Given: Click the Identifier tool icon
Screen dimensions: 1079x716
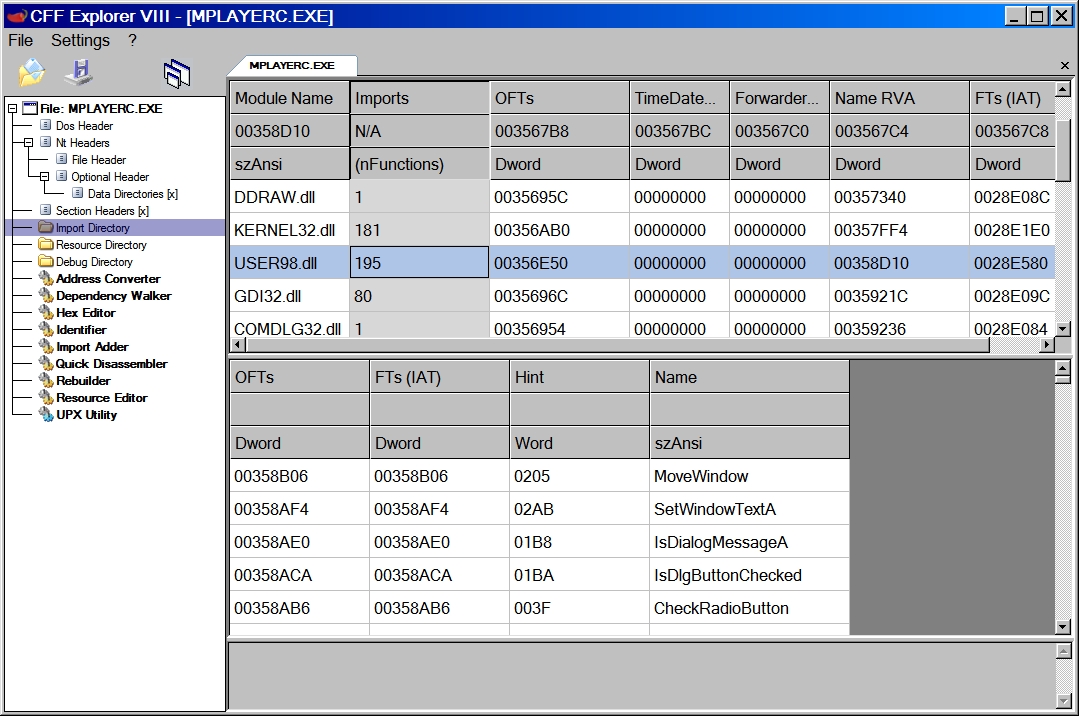Looking at the screenshot, I should coord(46,329).
